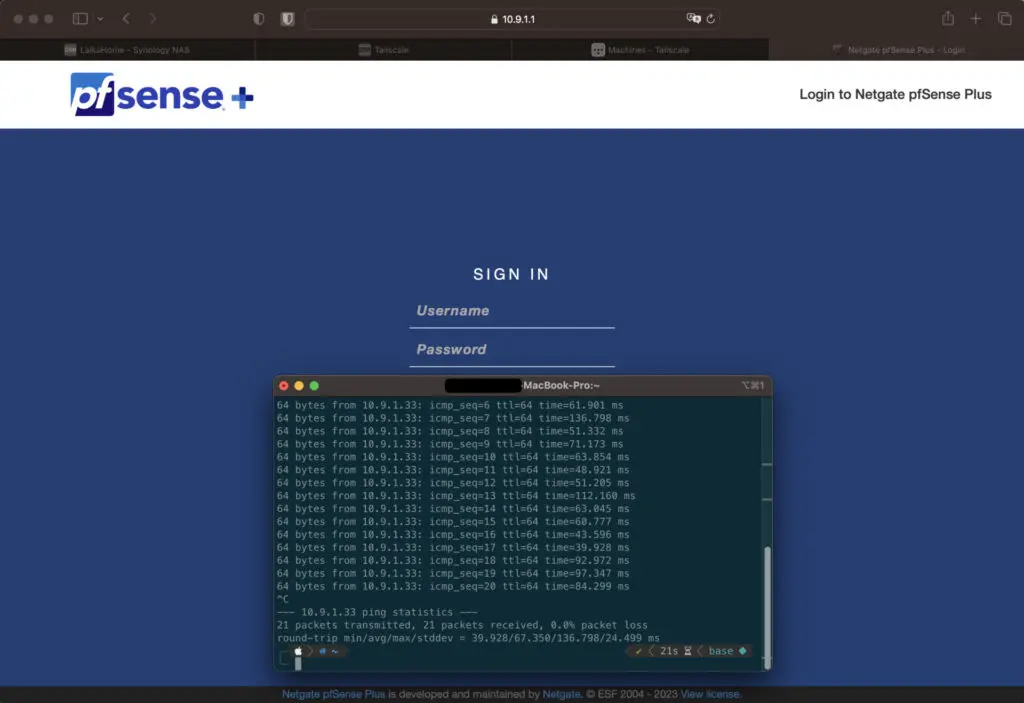Open the View license footer link
Image resolution: width=1024 pixels, height=703 pixels.
711,694
